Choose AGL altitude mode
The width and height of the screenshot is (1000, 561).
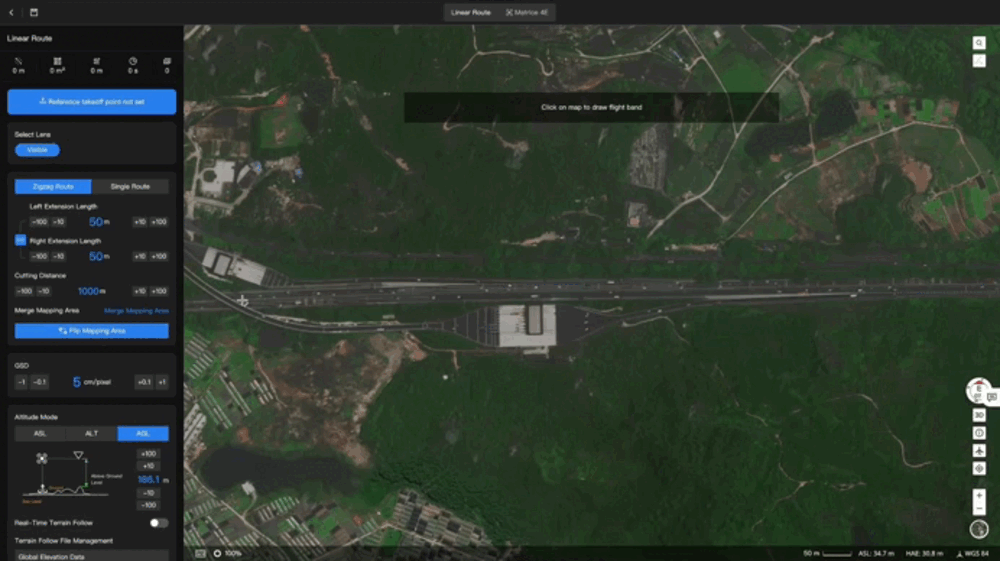click(143, 434)
